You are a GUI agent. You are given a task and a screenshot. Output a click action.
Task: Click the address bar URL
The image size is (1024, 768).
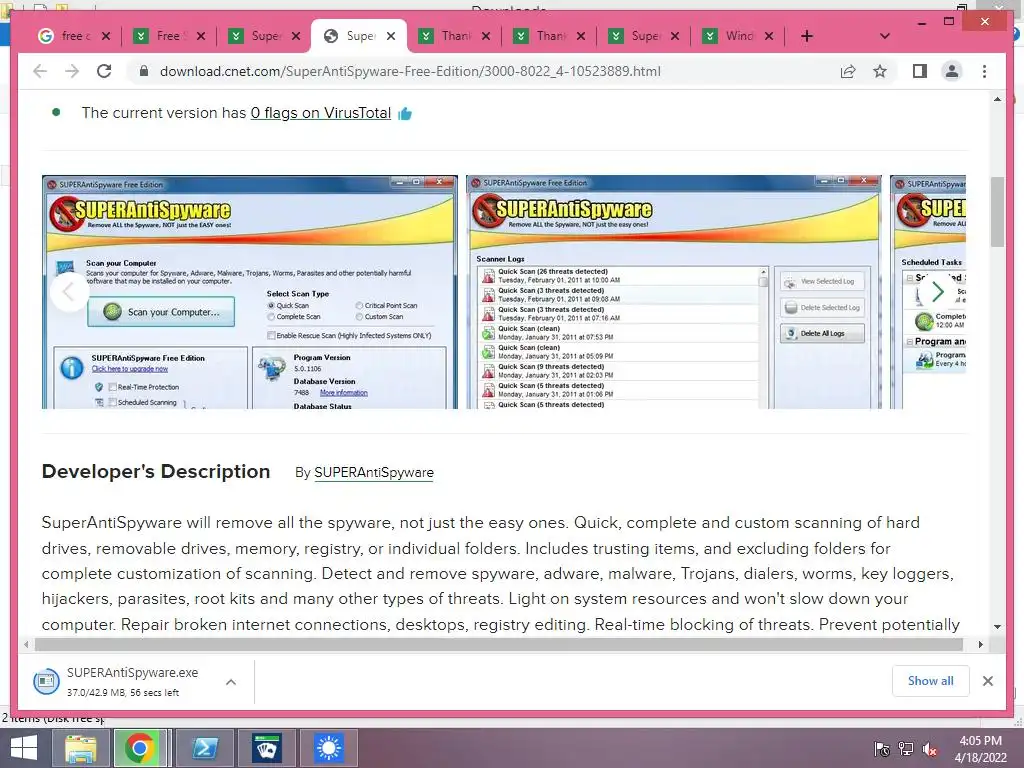[x=410, y=71]
